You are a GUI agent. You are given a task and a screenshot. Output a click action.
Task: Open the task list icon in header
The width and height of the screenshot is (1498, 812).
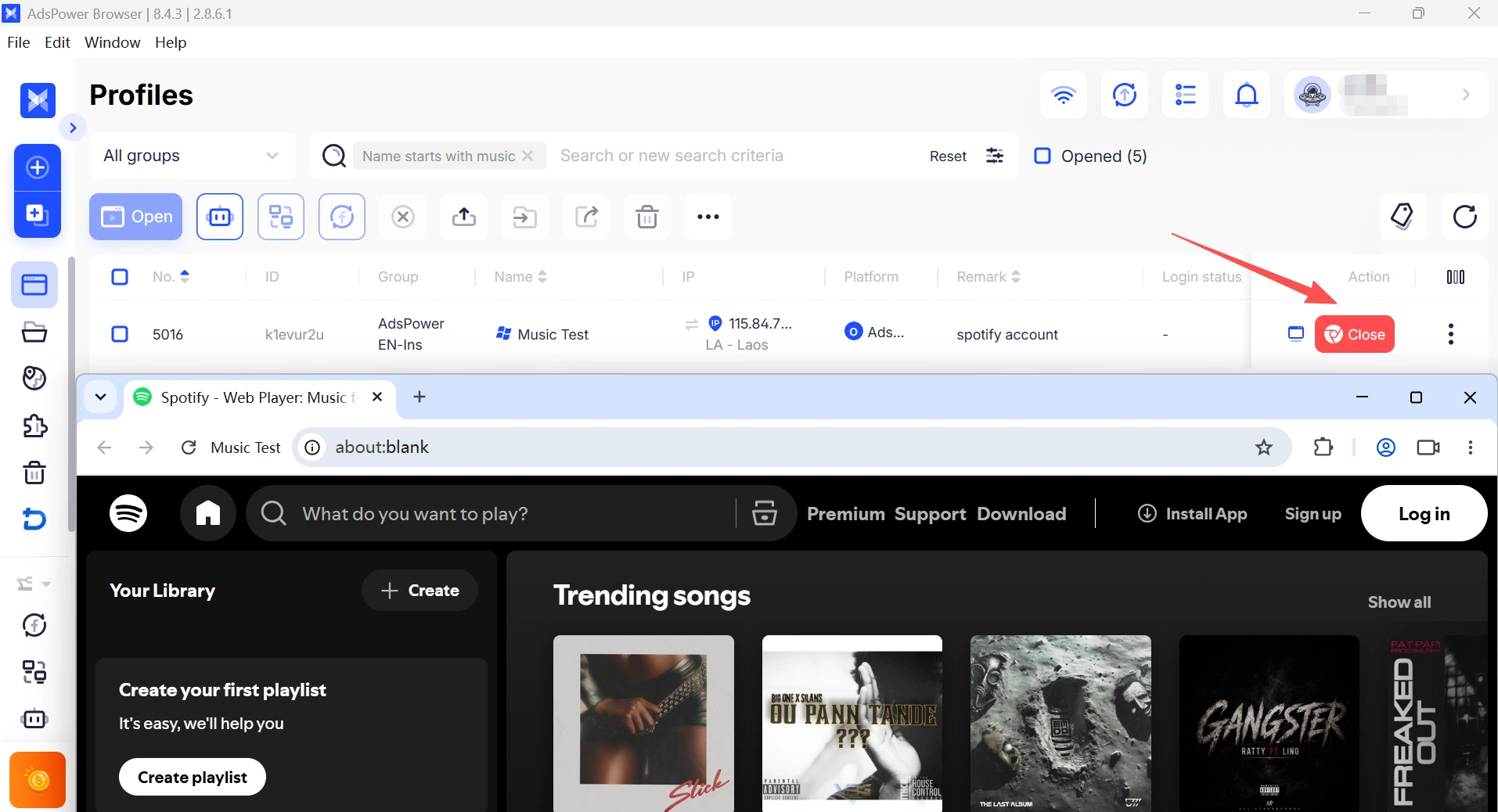1186,95
